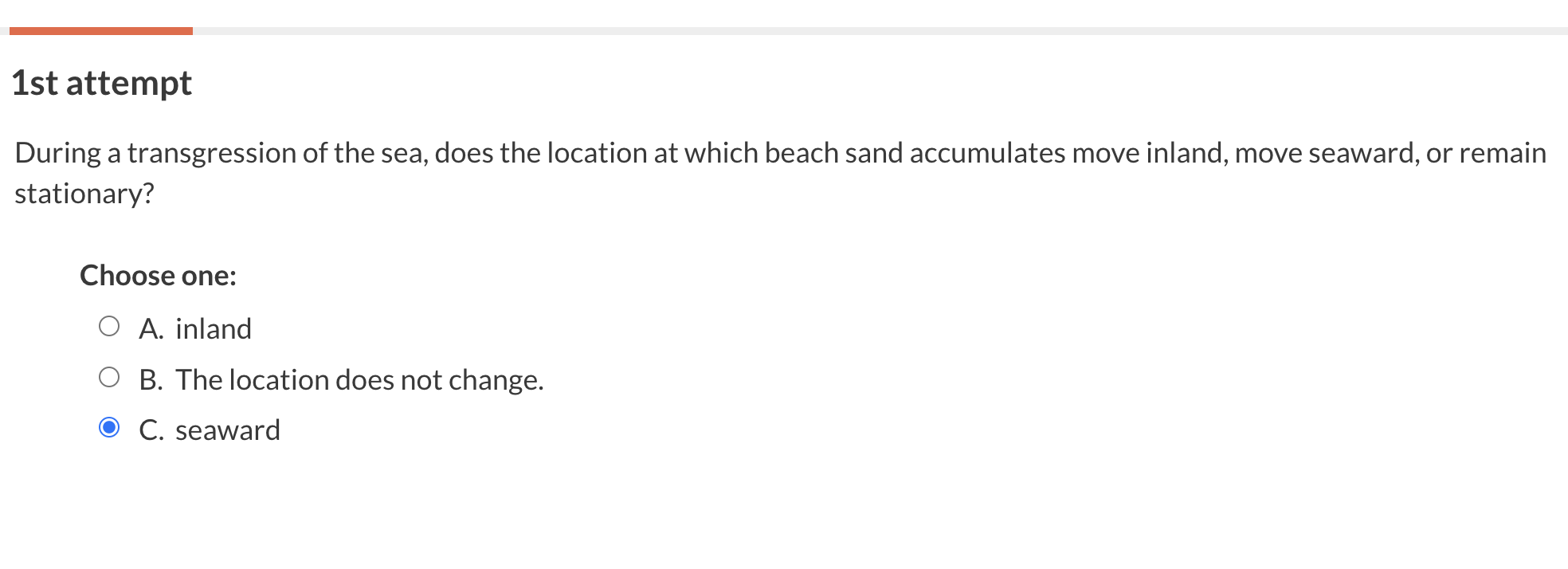Click the "1st attempt" heading
1568x569 pixels.
tap(100, 82)
